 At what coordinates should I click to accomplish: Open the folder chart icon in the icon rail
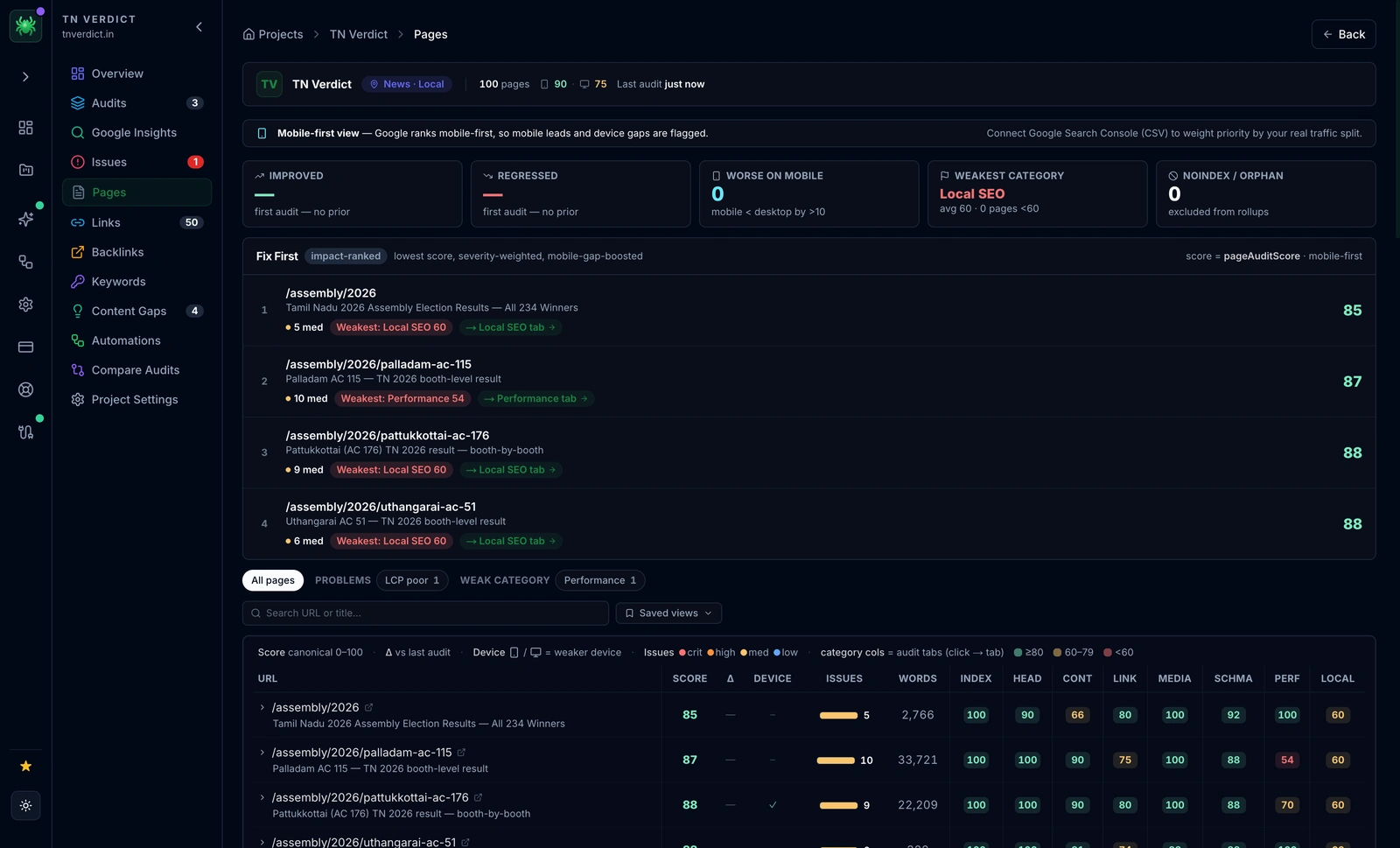pos(25,170)
